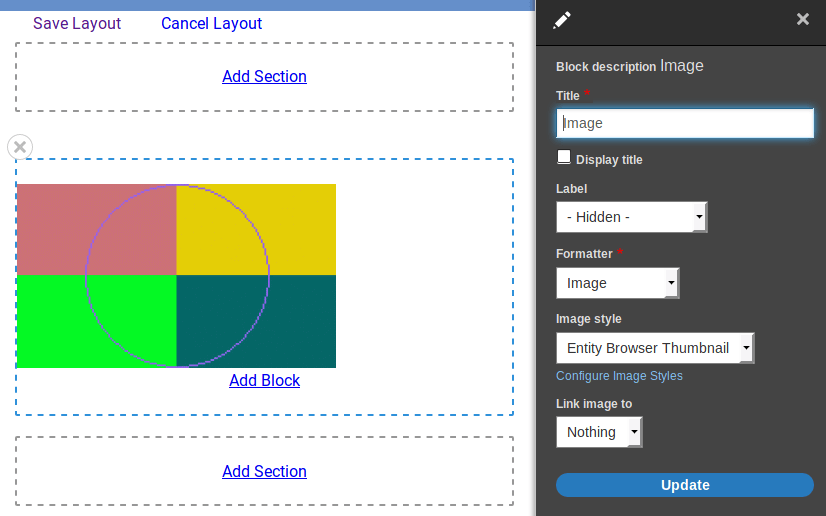The image size is (826, 516).
Task: Click the dark teal quadrant of the image
Action: [x=256, y=321]
